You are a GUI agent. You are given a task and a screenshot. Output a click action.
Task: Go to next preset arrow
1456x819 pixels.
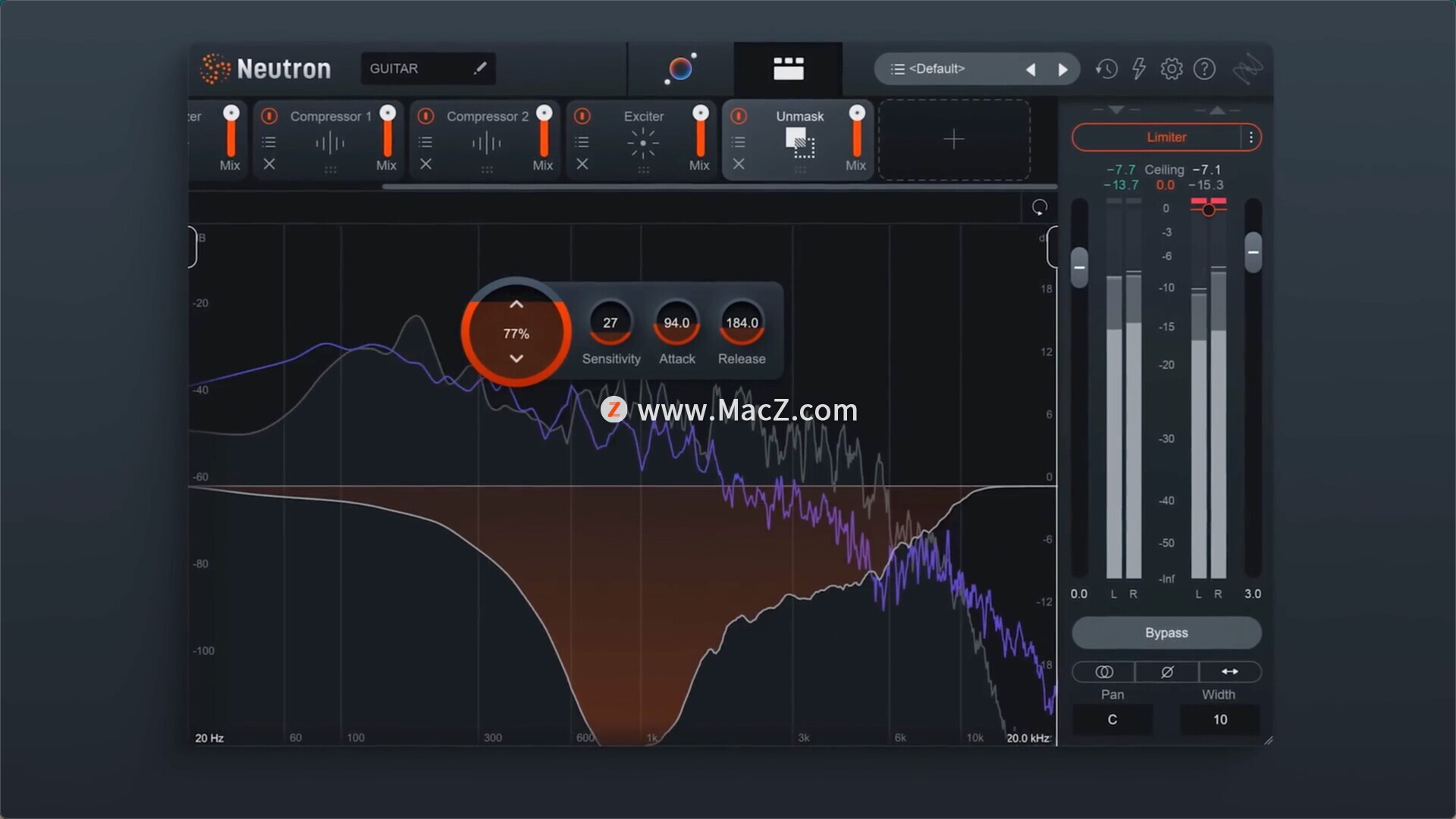point(1062,70)
